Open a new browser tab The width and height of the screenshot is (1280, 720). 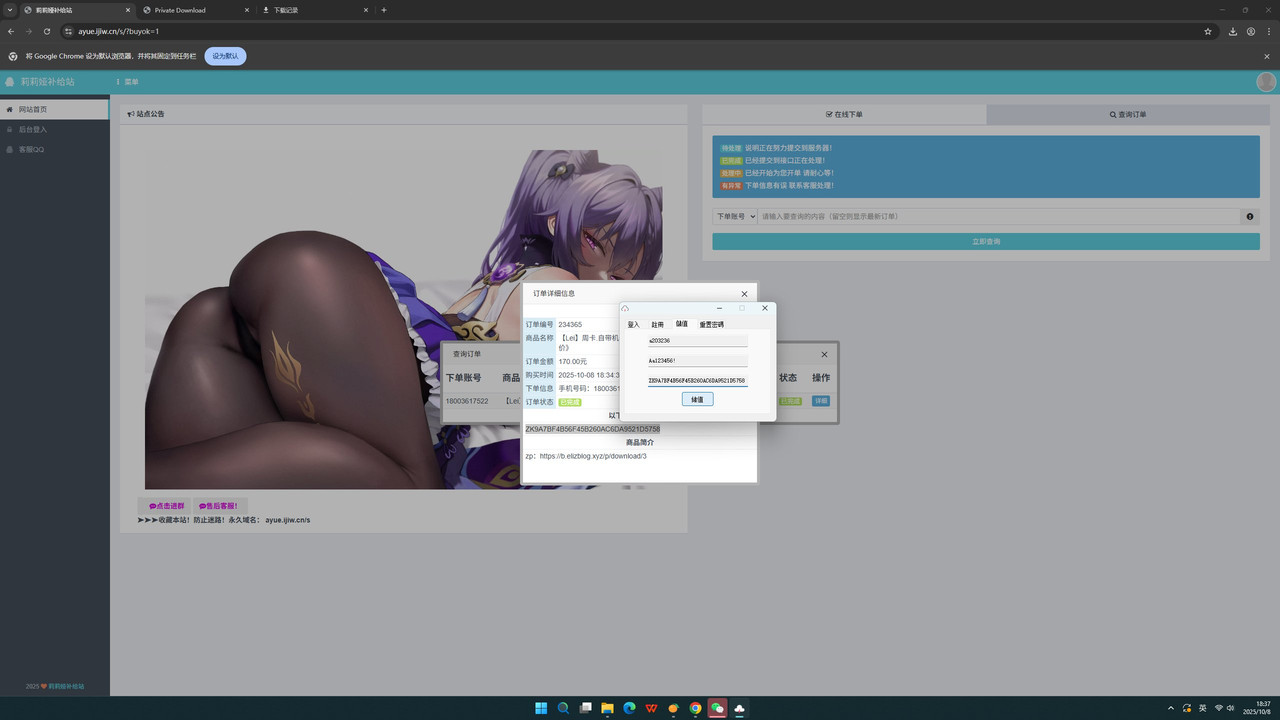(x=384, y=10)
